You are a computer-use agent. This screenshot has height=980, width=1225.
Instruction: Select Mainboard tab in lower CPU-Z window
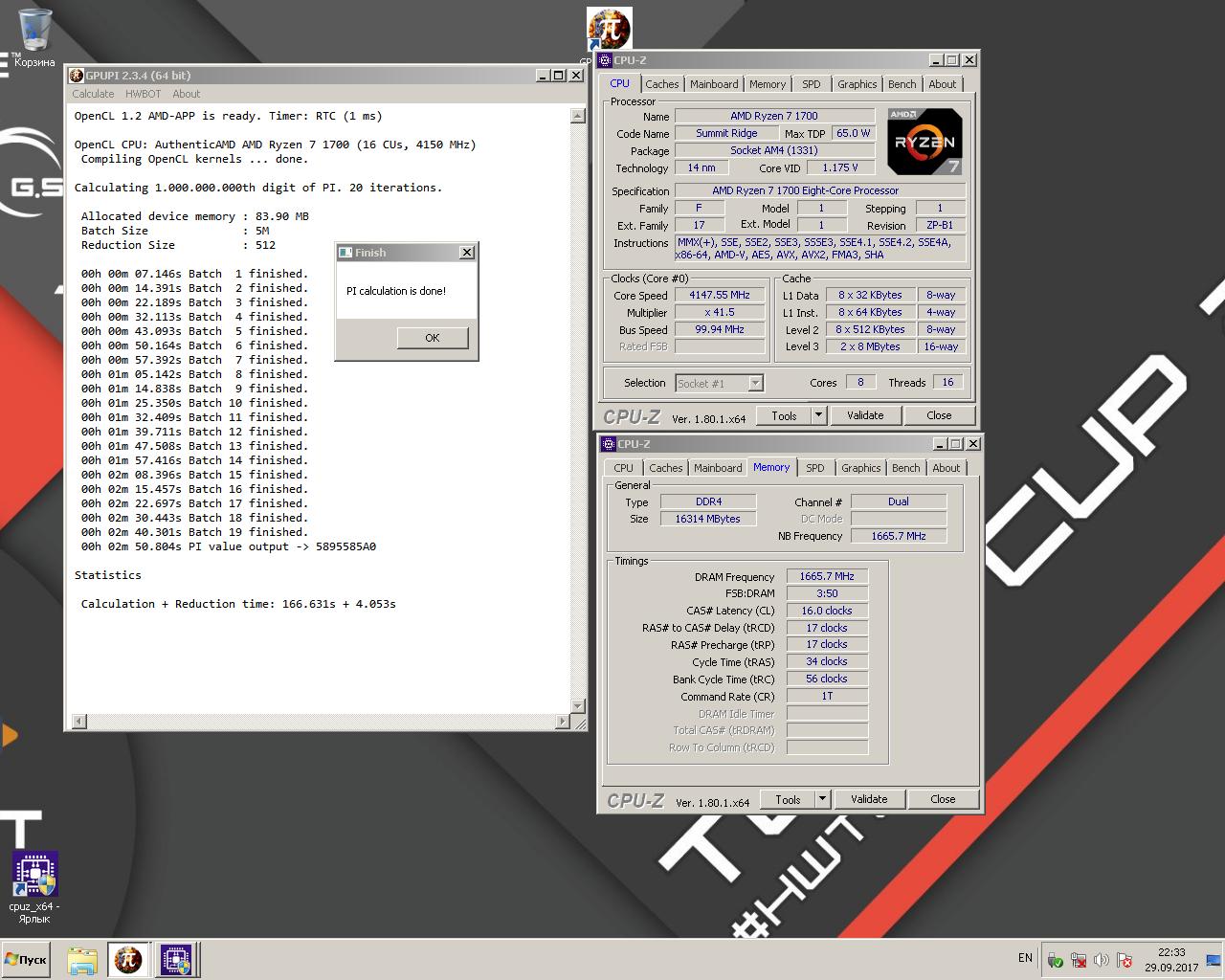[718, 468]
